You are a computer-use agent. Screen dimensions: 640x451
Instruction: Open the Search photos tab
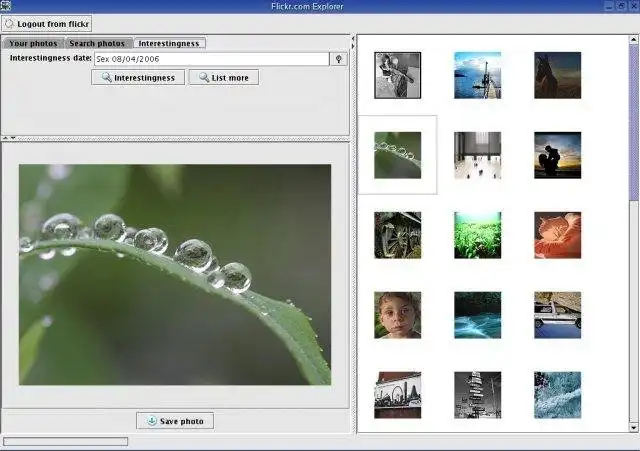tap(97, 43)
